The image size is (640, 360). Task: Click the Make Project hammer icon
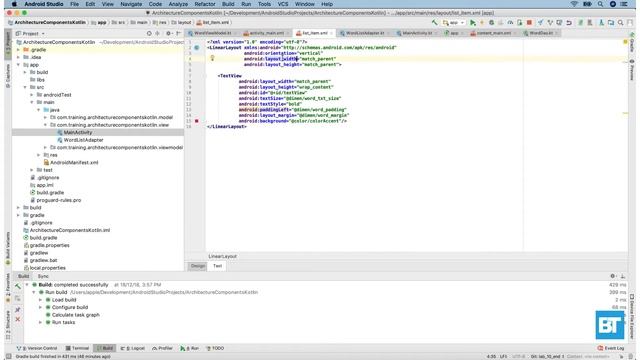[x=435, y=23]
